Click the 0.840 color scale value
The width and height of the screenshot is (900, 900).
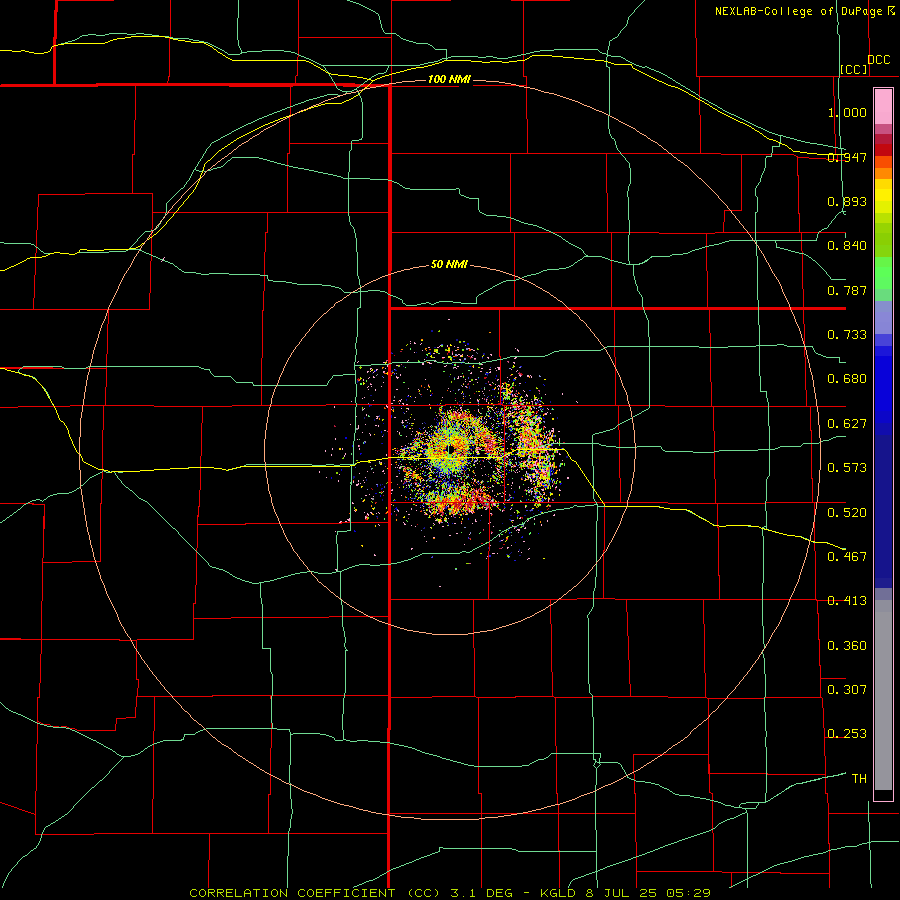coord(847,246)
